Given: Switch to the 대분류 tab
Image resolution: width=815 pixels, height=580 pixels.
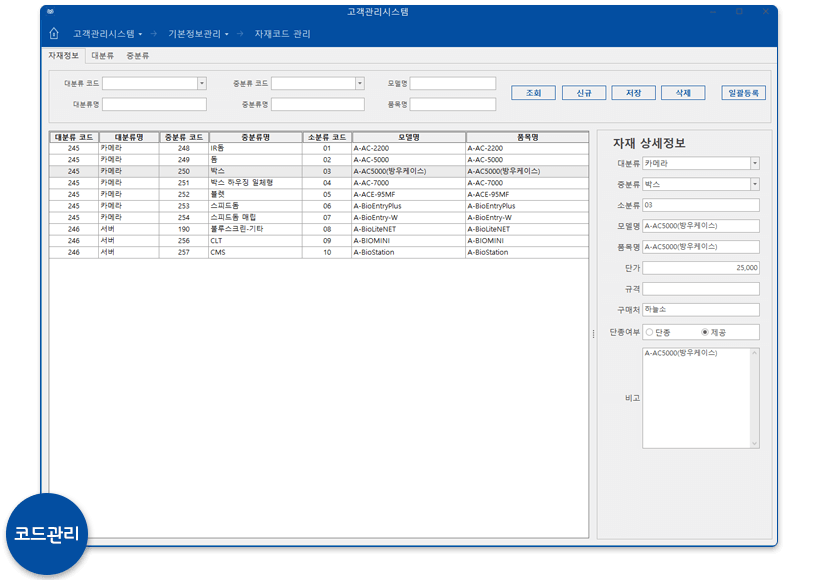Looking at the screenshot, I should pos(102,56).
